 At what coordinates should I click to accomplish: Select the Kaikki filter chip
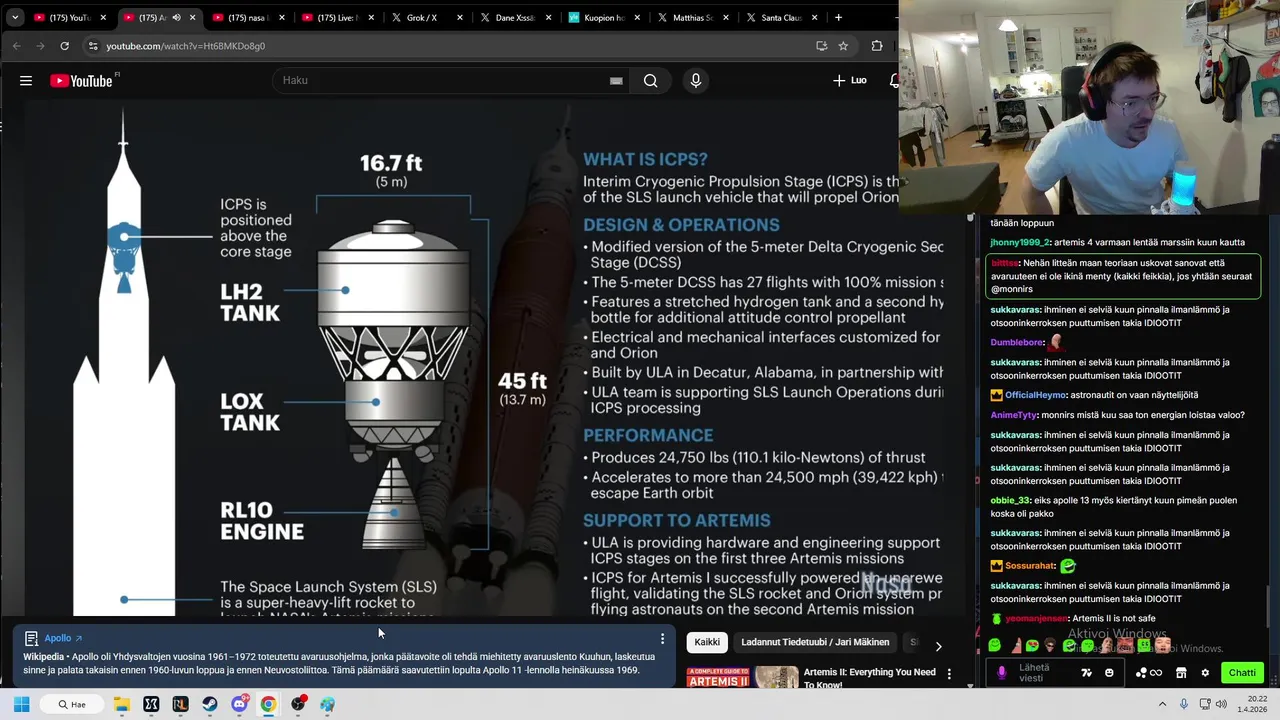(707, 642)
